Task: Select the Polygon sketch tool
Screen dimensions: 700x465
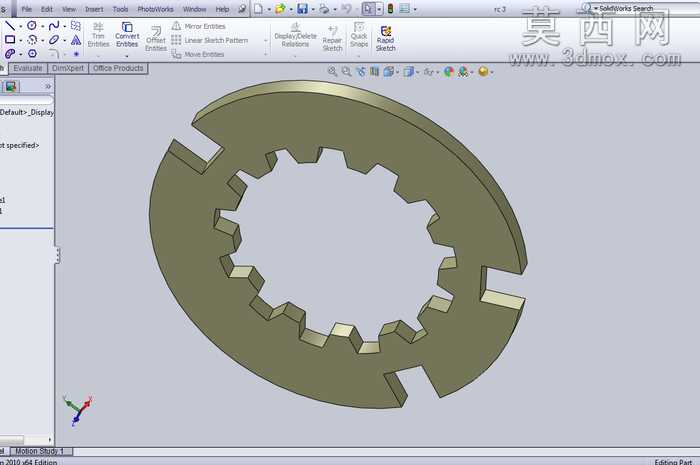Action: click(x=32, y=54)
